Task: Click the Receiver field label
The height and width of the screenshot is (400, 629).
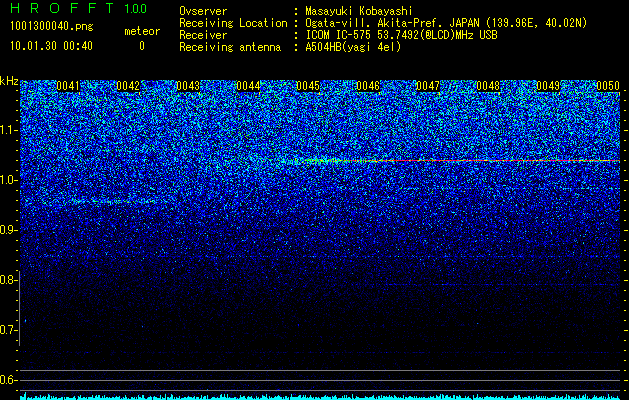Action: (203, 35)
